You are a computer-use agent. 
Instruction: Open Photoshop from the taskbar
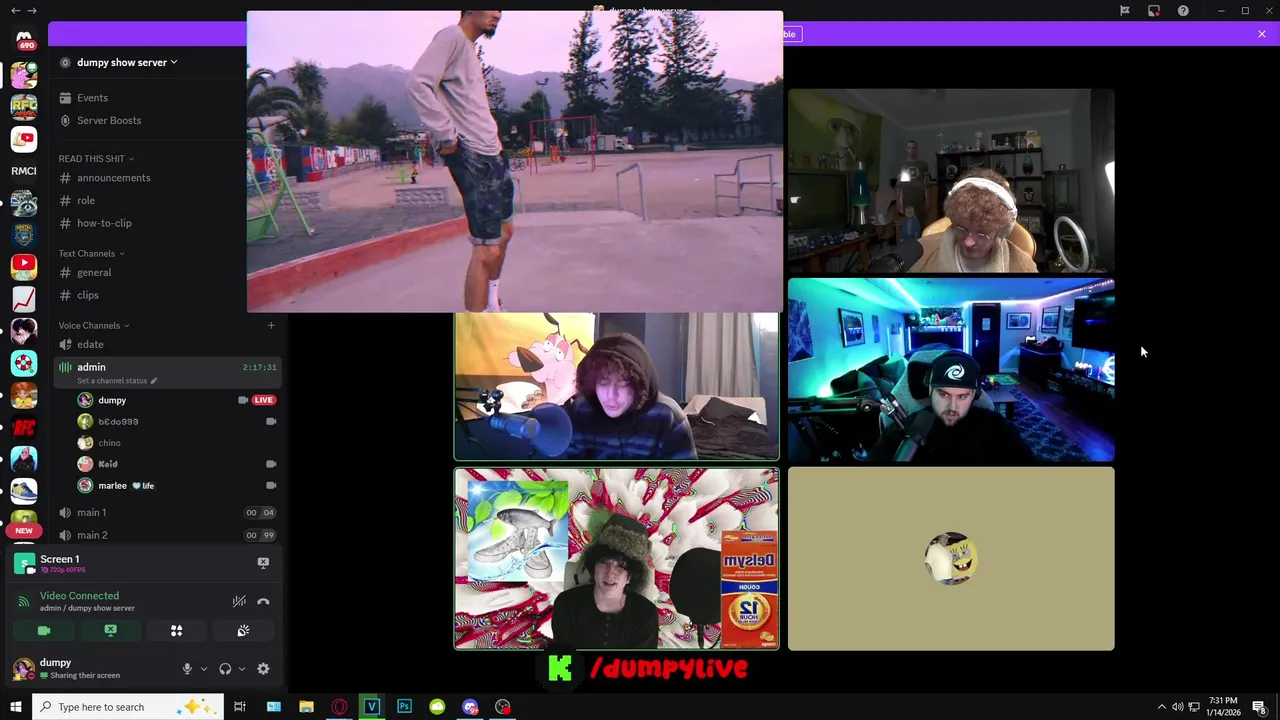click(x=404, y=707)
